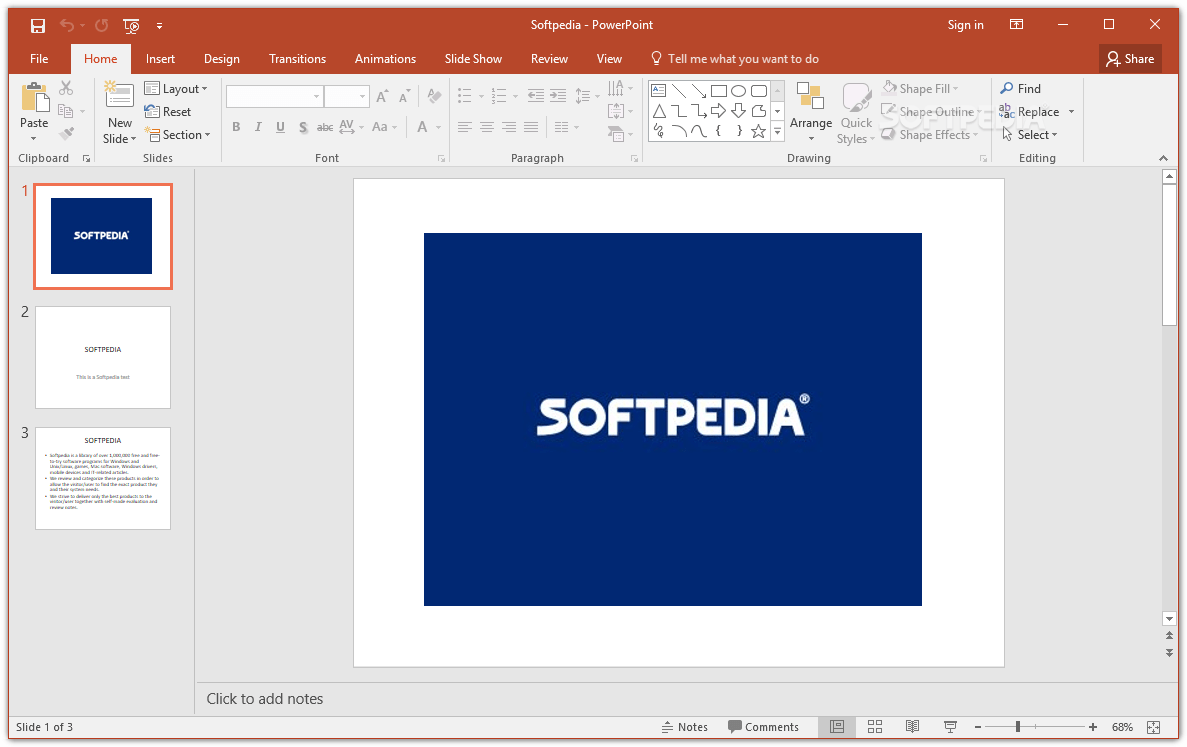Image resolution: width=1187 pixels, height=747 pixels.
Task: Fit slide to current window
Action: 1154,727
